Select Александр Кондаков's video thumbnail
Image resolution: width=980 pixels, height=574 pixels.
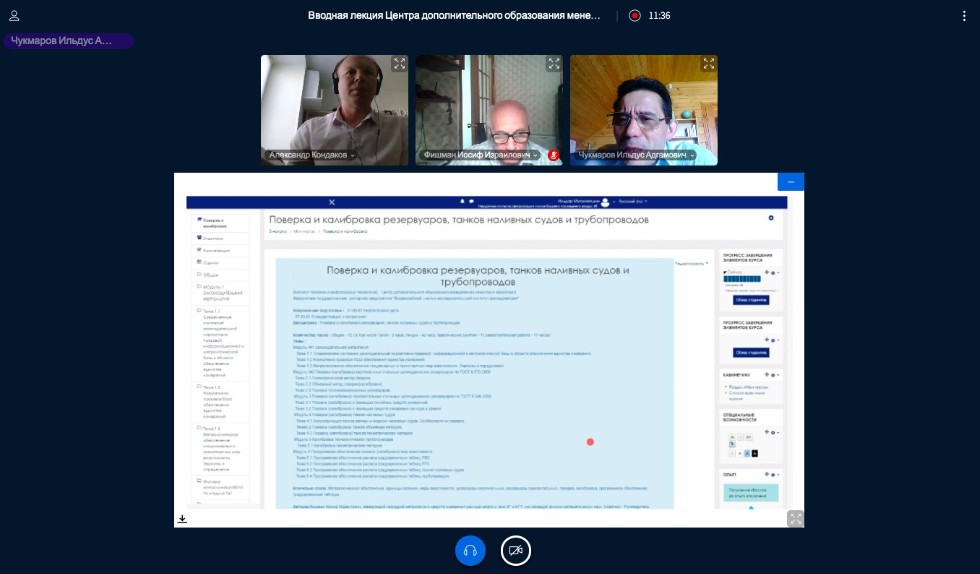tap(334, 105)
